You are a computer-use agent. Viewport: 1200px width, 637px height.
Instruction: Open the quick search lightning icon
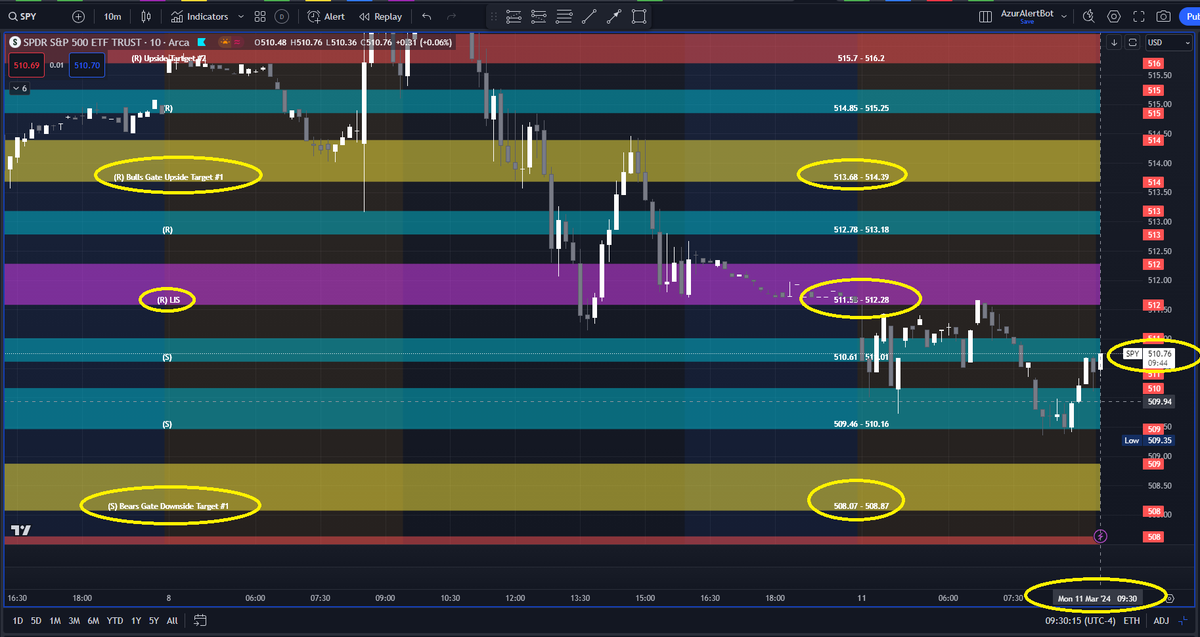(x=1088, y=17)
